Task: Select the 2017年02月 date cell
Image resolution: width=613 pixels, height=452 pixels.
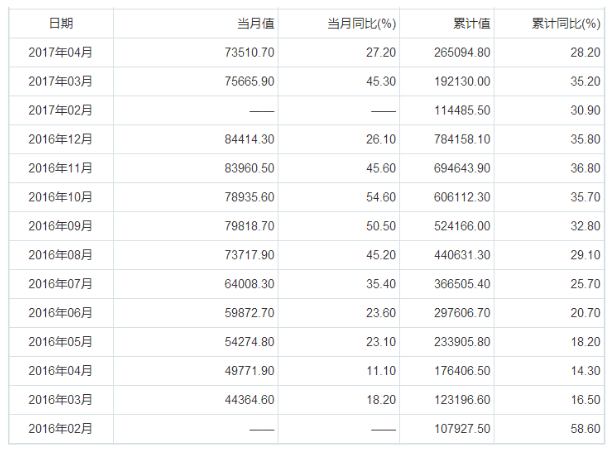Action: 60,110
